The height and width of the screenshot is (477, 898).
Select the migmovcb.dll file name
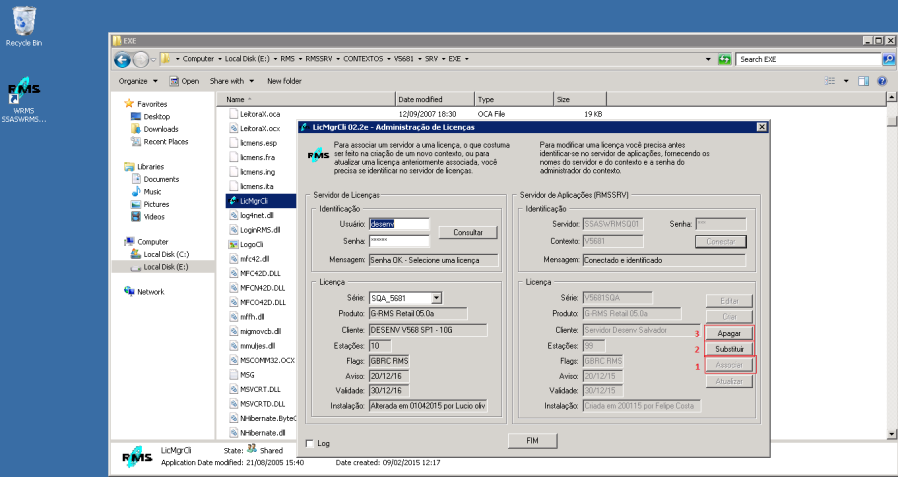tap(261, 332)
